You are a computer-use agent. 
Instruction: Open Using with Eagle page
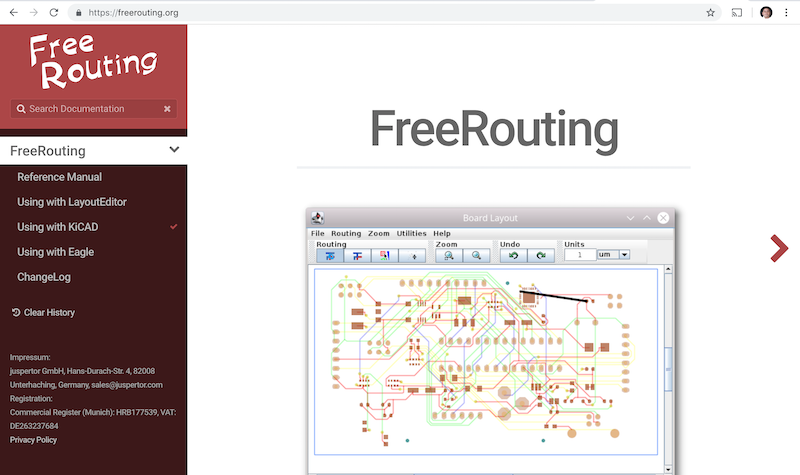(x=56, y=252)
